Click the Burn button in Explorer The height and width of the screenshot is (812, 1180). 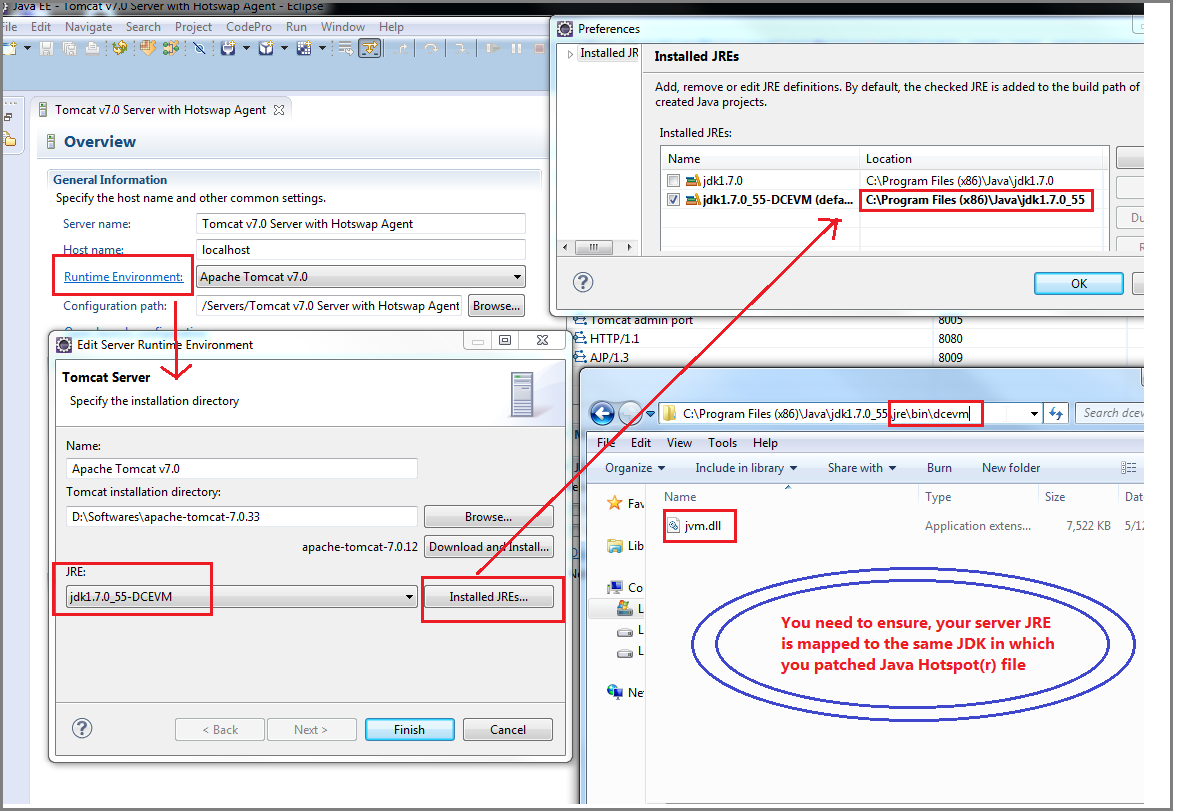[x=939, y=467]
